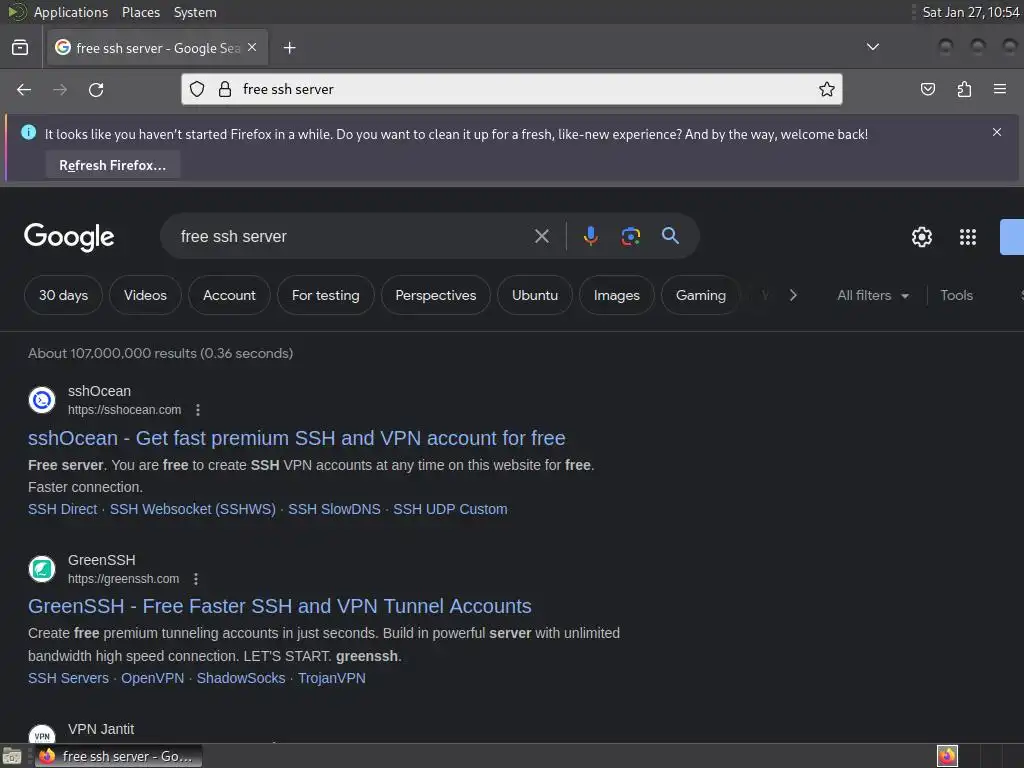Start voice search with microphone icon
This screenshot has width=1024, height=768.
pyautogui.click(x=590, y=236)
